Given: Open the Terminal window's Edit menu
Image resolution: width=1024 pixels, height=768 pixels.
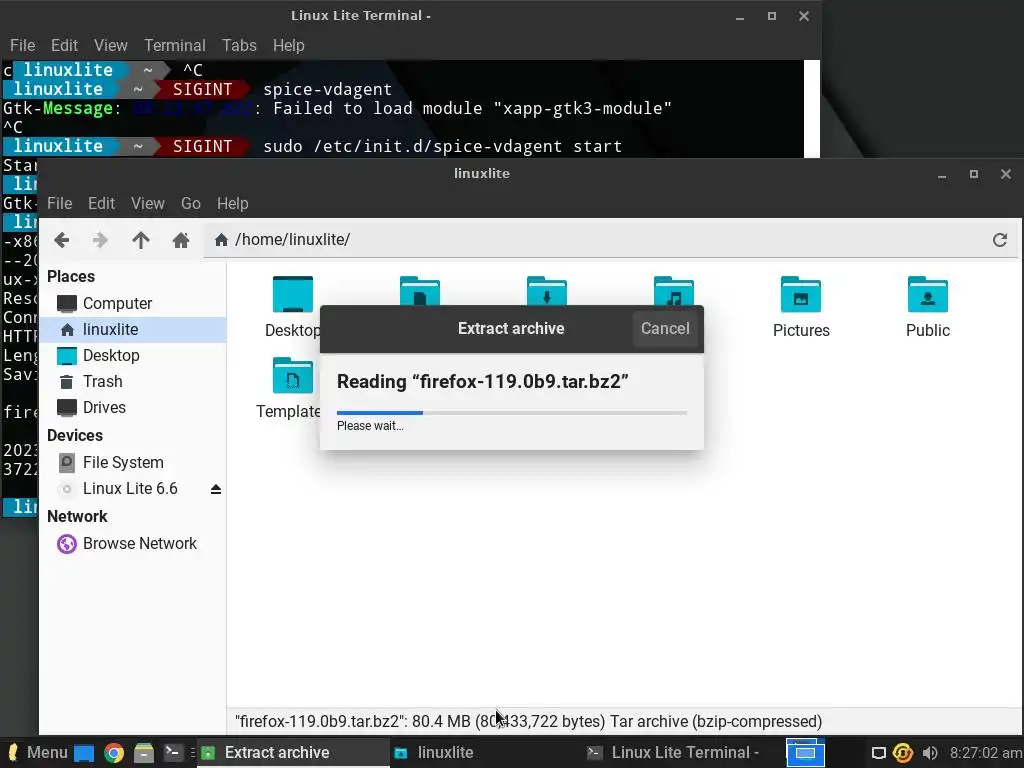Looking at the screenshot, I should (64, 46).
